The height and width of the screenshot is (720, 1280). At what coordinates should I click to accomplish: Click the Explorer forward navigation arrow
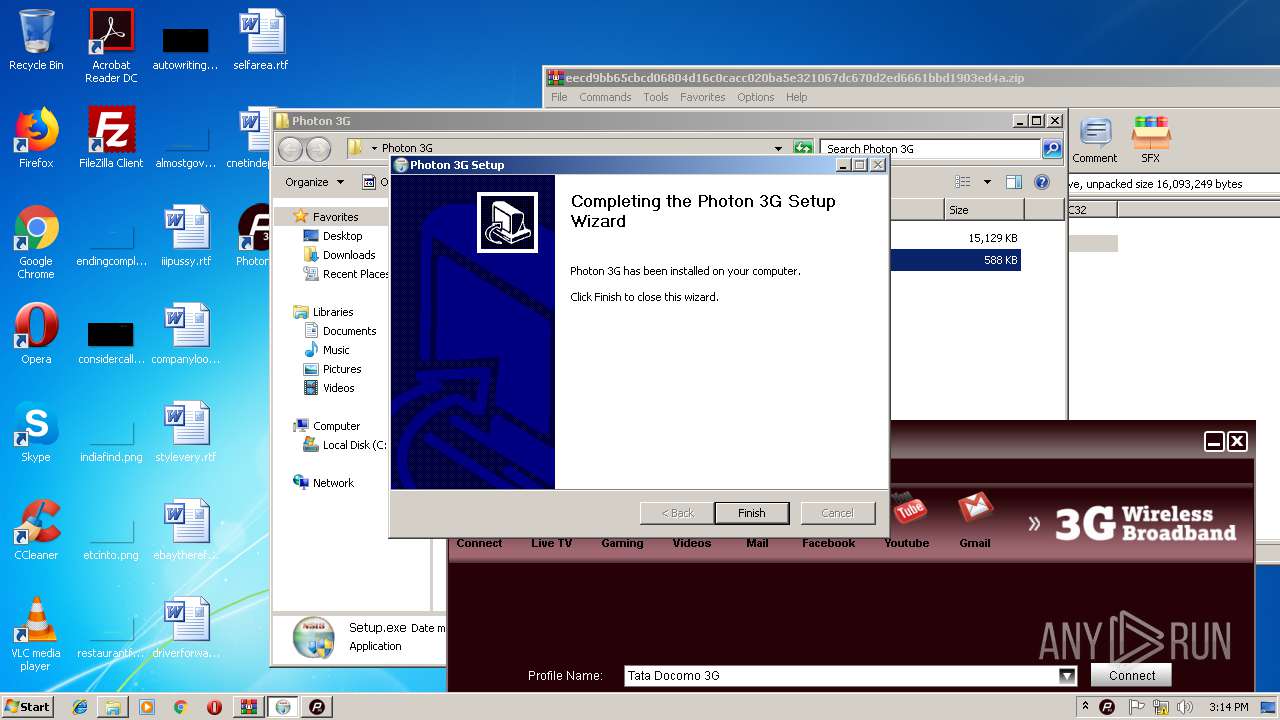pyautogui.click(x=318, y=149)
